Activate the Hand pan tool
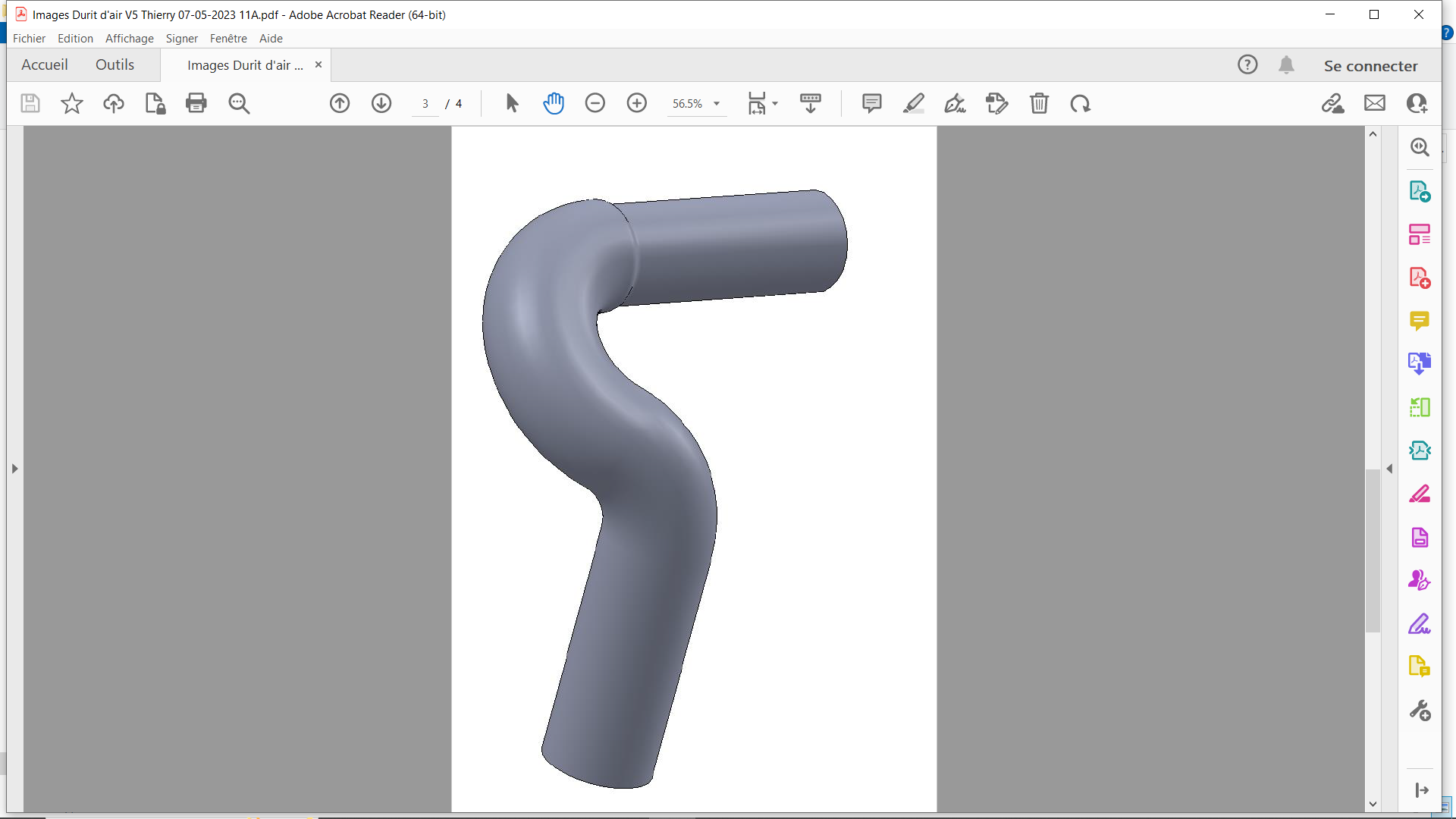 point(554,103)
